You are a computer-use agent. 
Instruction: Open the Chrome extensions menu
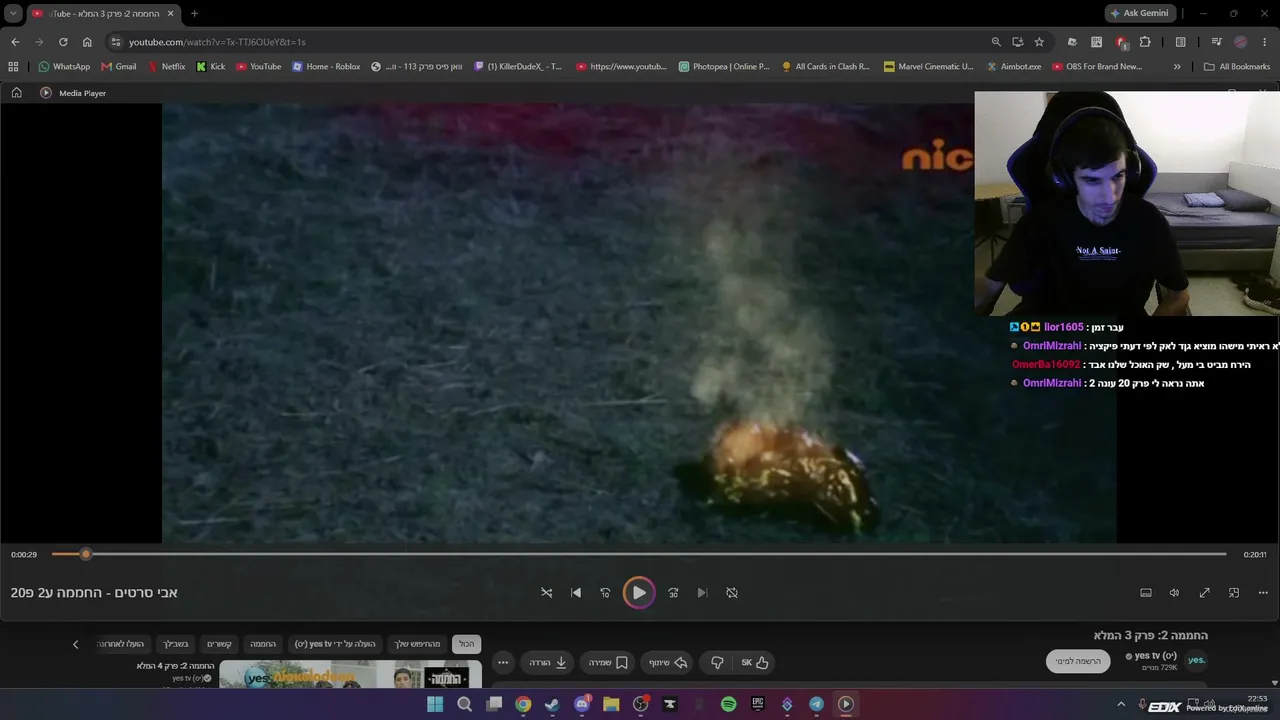click(x=1145, y=42)
